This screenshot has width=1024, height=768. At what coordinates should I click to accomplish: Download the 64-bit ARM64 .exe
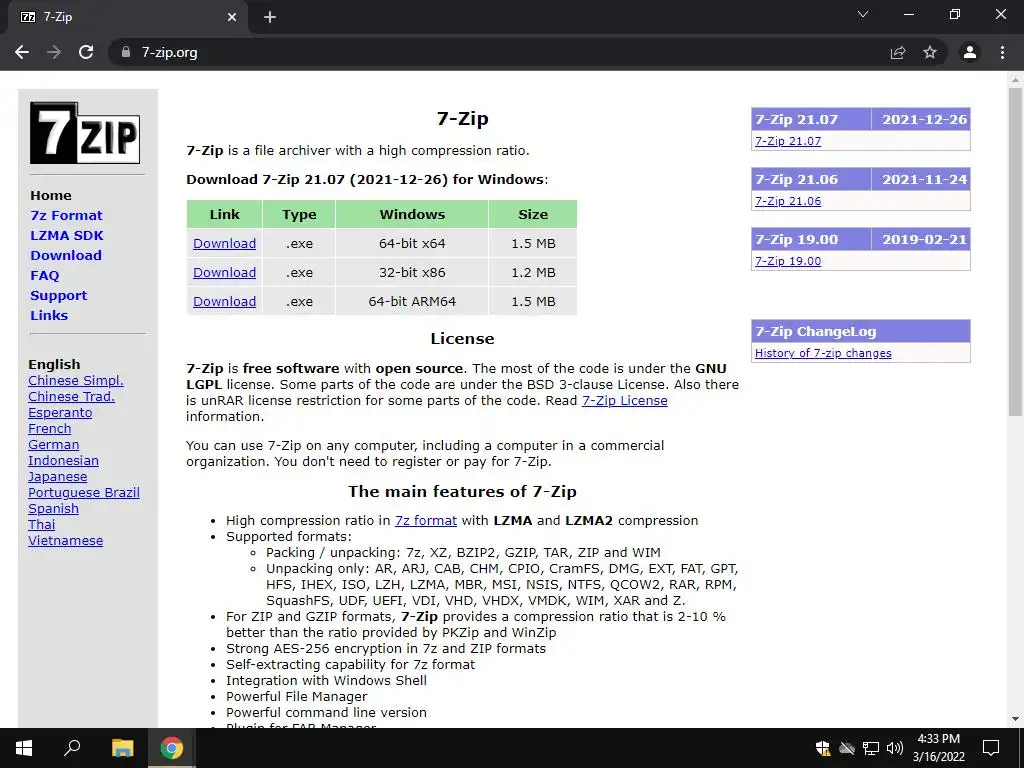pyautogui.click(x=225, y=301)
